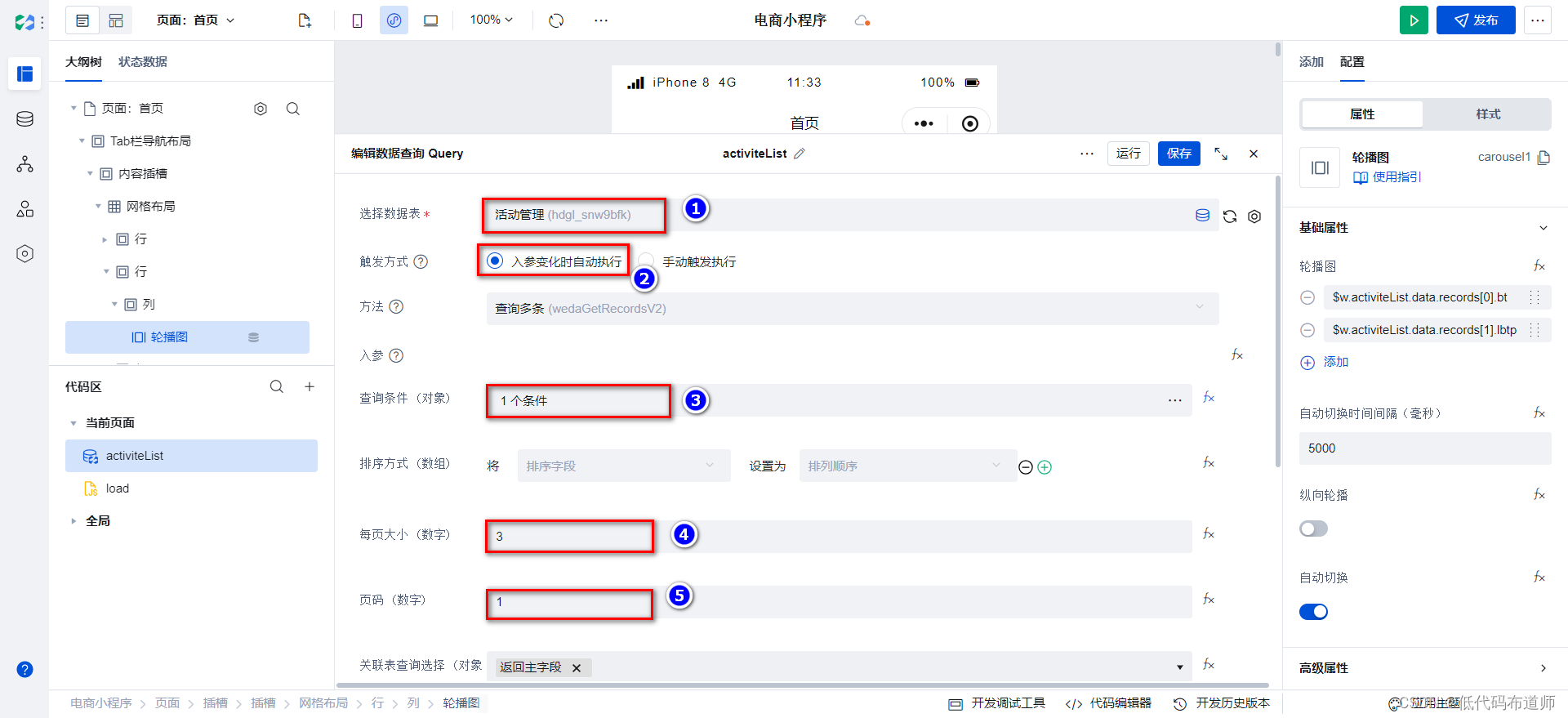
Task: Click the green run preview button
Action: click(1414, 20)
